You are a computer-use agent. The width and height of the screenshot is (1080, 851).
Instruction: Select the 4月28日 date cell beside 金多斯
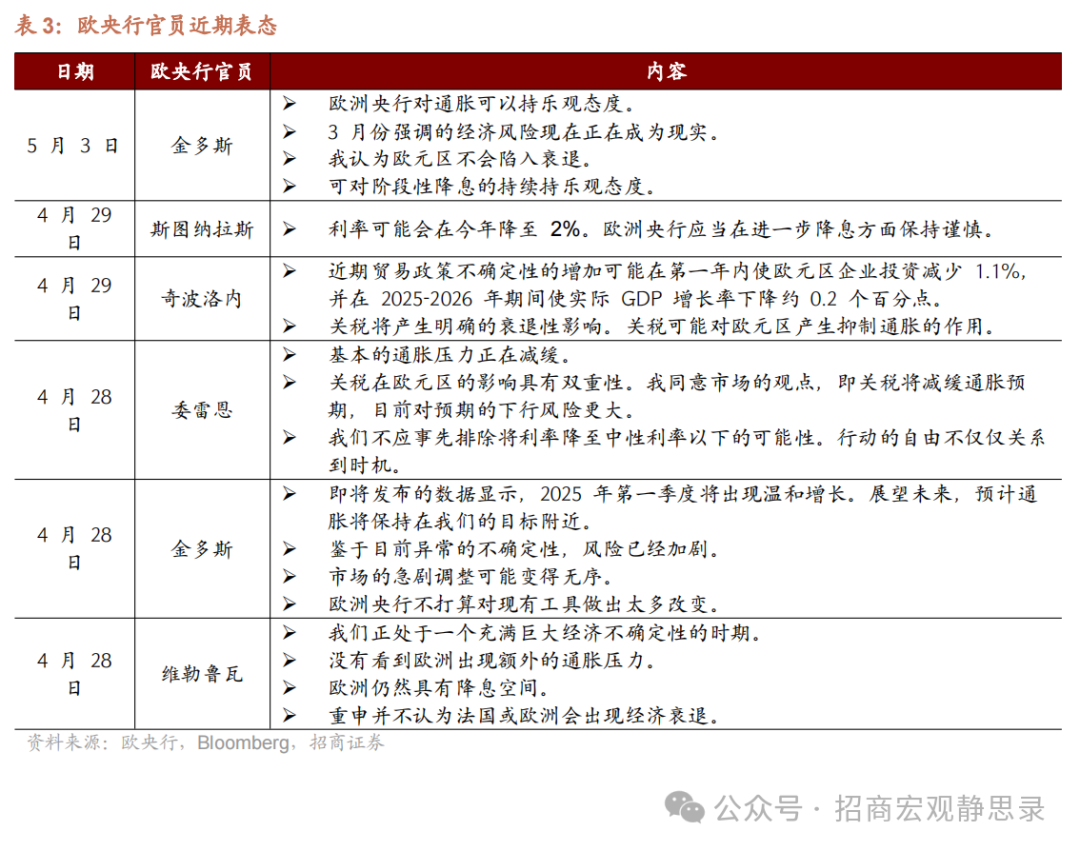[74, 549]
